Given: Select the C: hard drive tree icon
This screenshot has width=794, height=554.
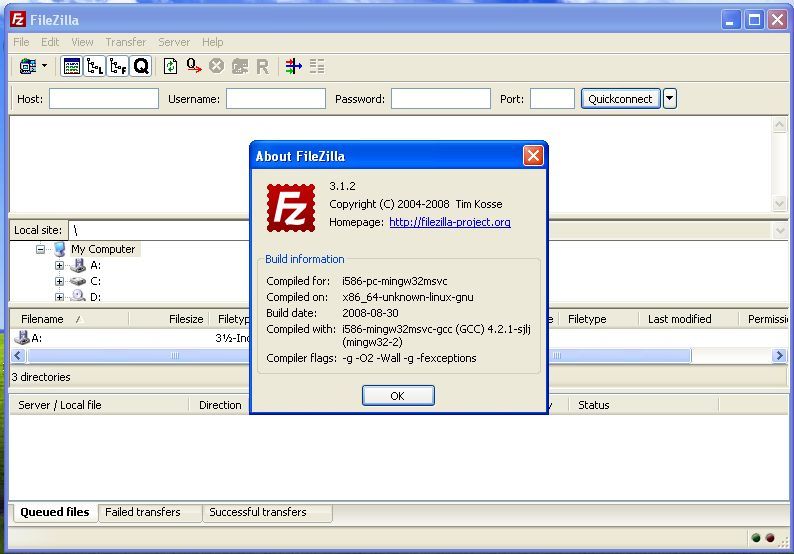Looking at the screenshot, I should coord(77,281).
